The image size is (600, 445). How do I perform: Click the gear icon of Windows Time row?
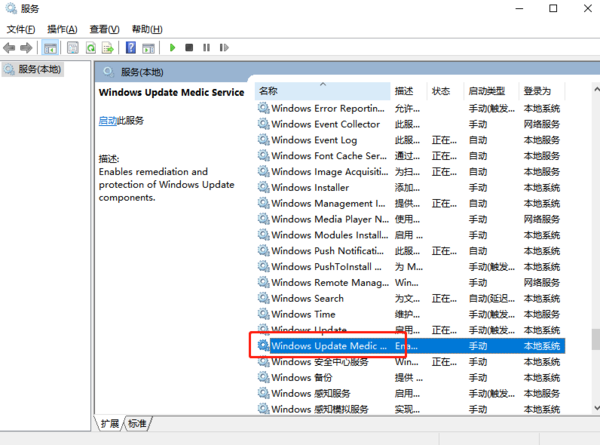(x=263, y=314)
